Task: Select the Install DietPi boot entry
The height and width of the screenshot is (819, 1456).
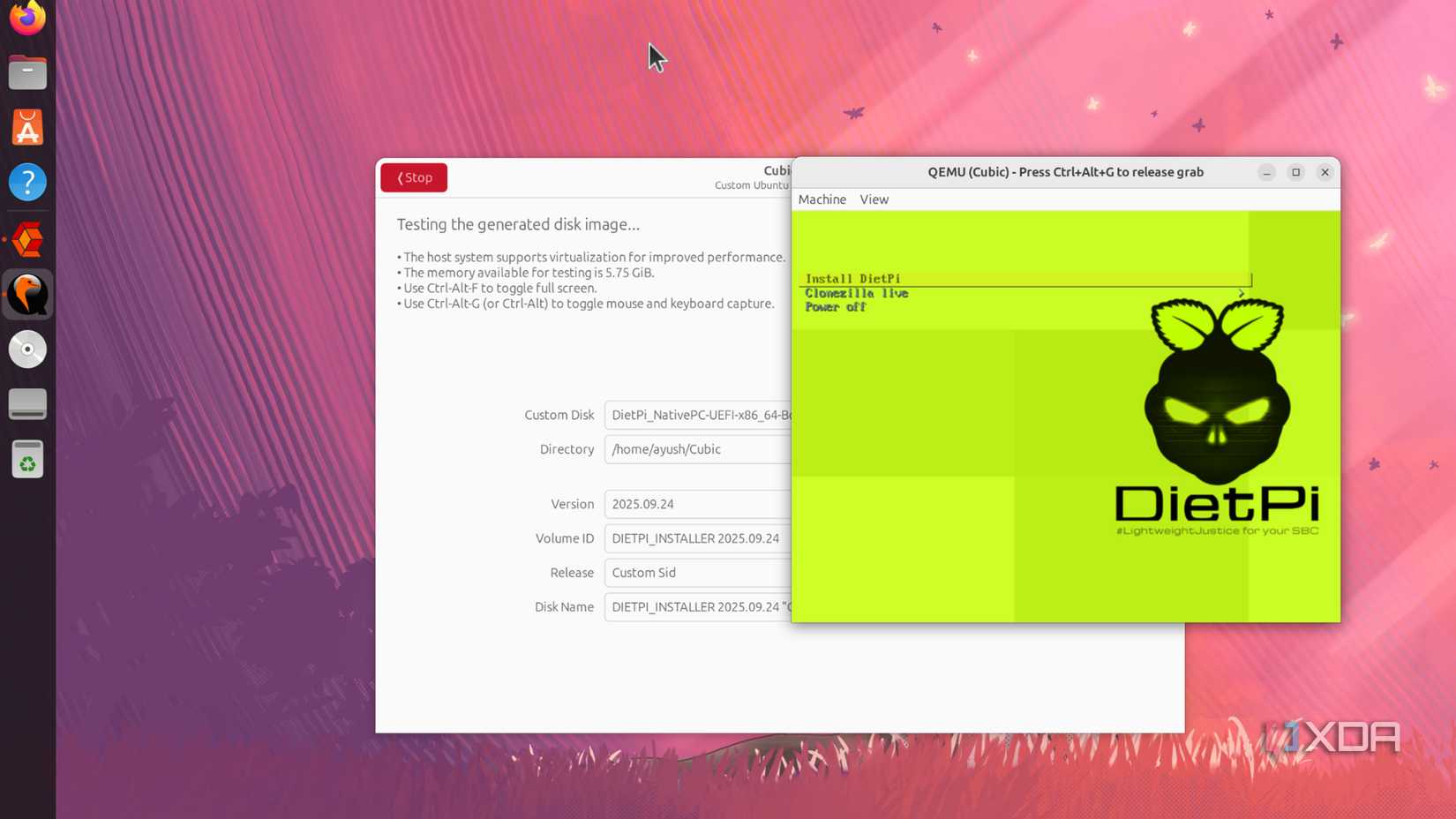Action: point(852,278)
